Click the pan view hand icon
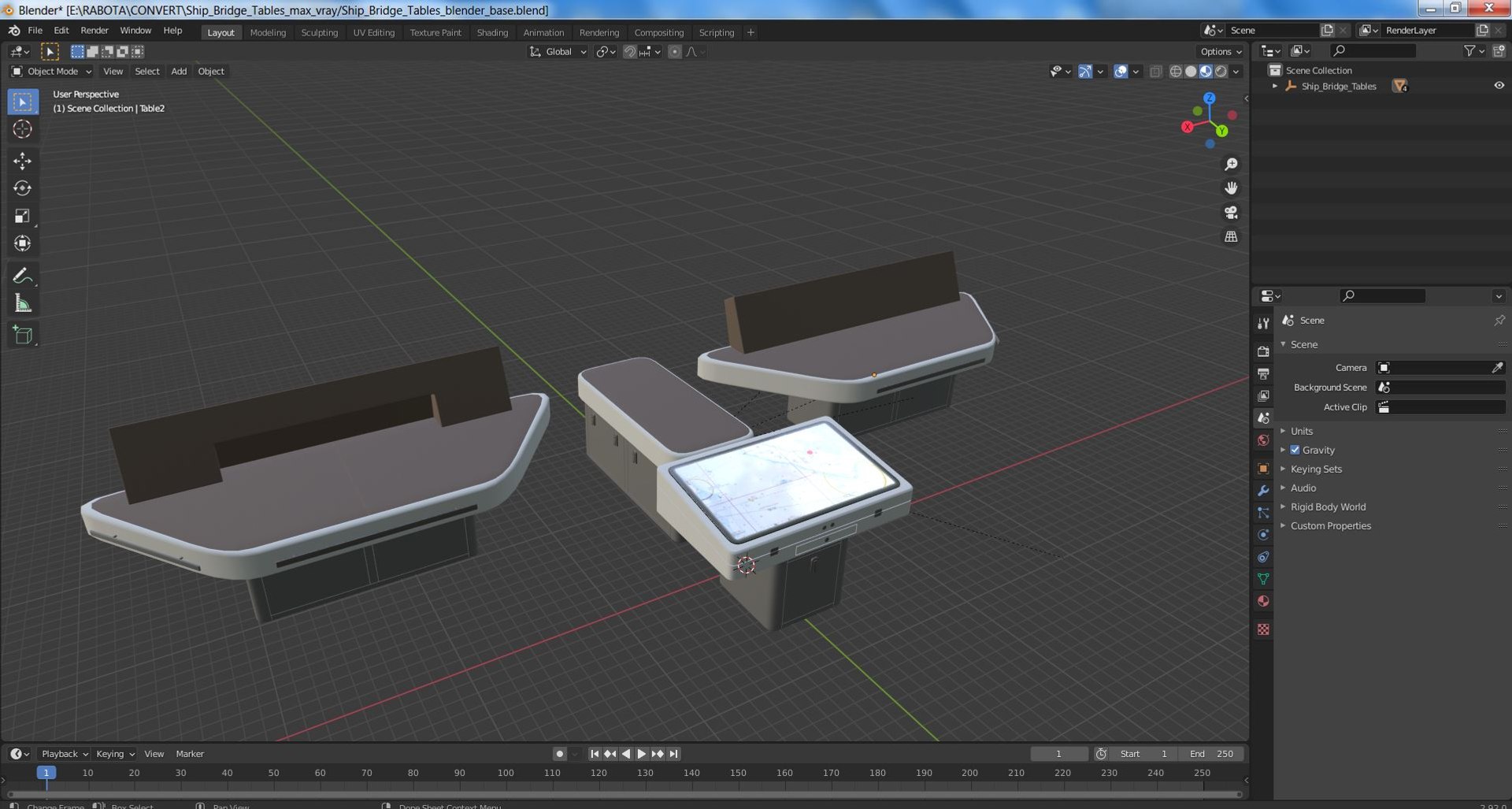The image size is (1512, 809). coord(1231,188)
